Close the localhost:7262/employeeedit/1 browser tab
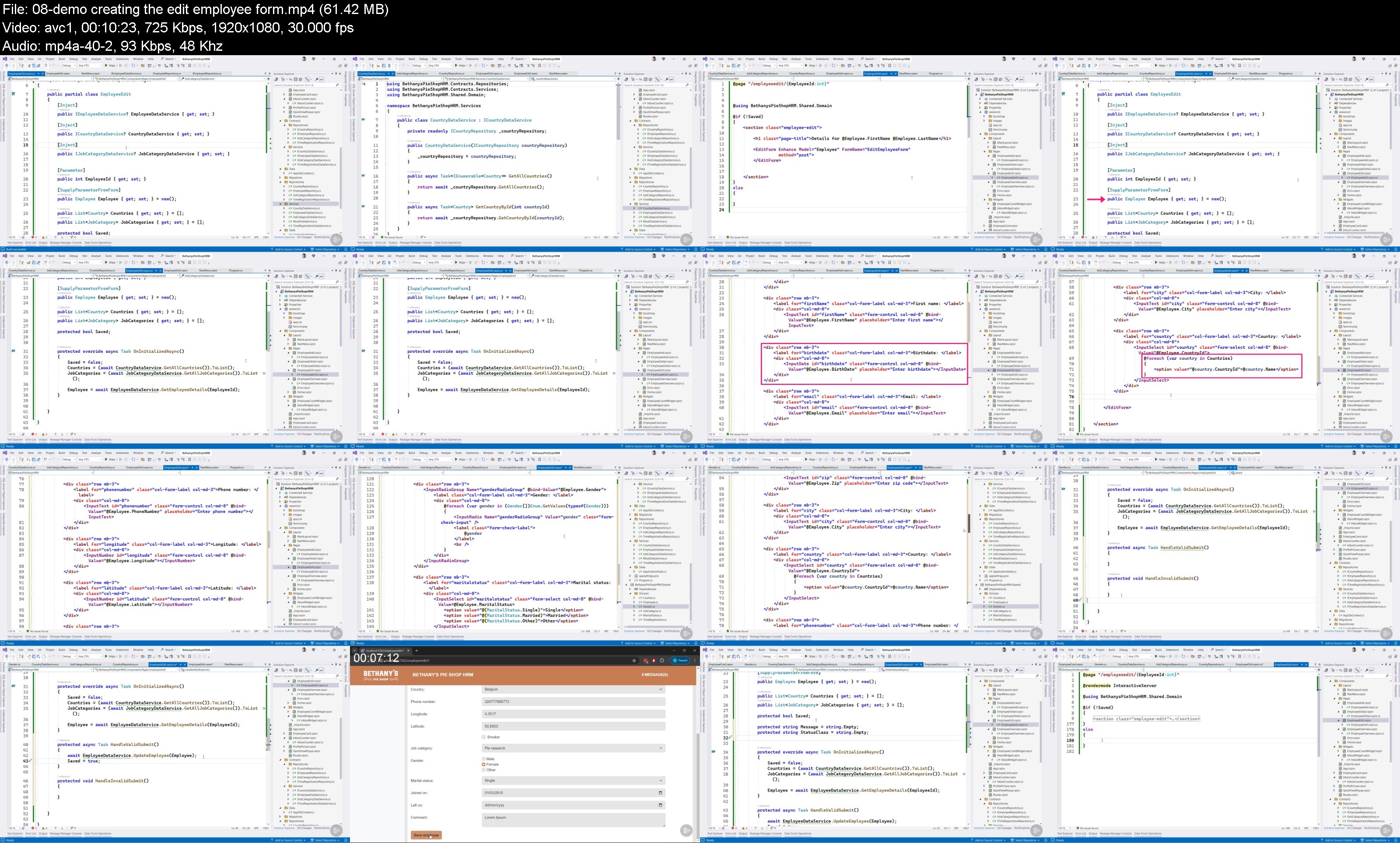This screenshot has height=843, width=1400. 409,651
